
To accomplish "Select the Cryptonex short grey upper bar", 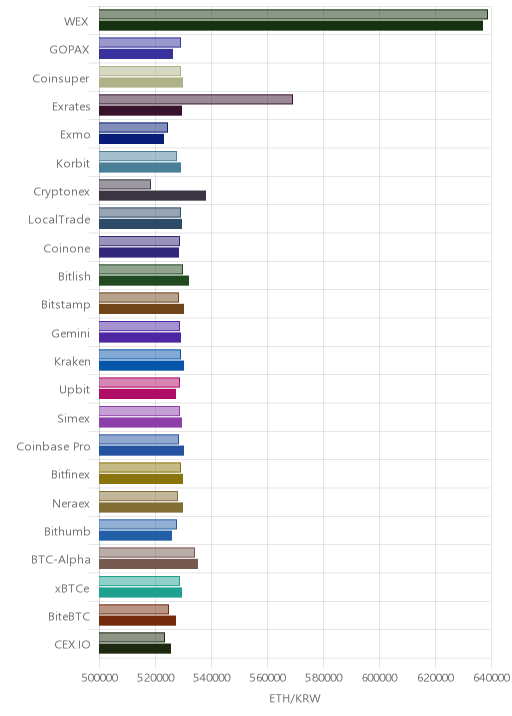I will click(x=125, y=184).
